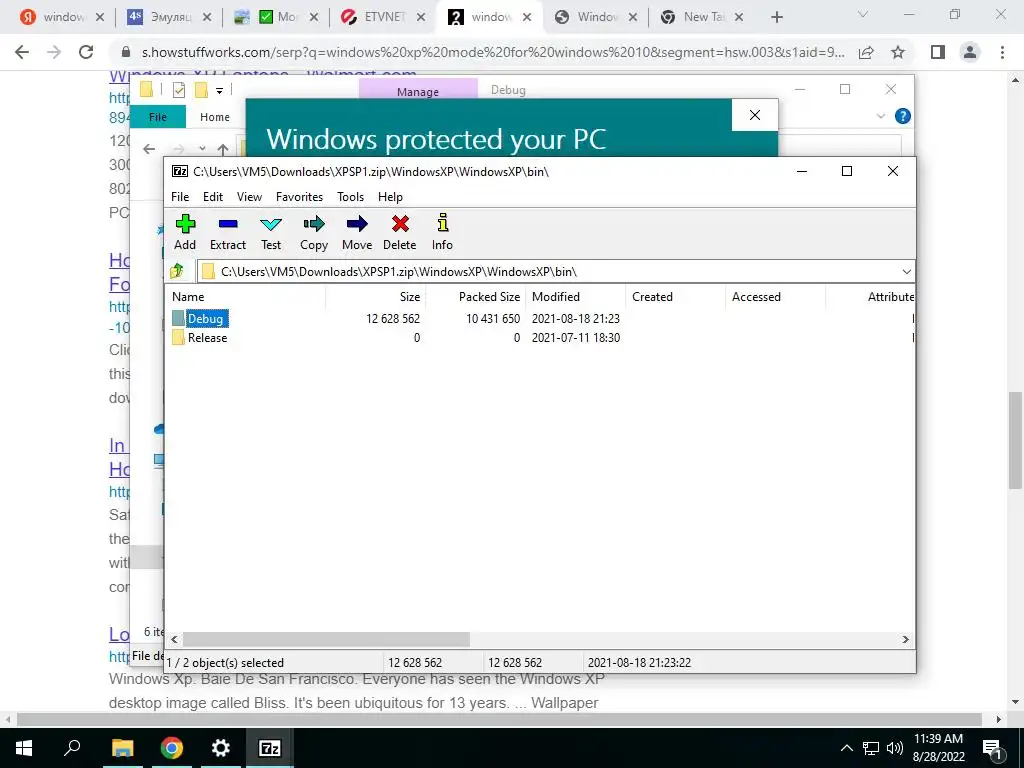Open the 7-Zip File menu
The image size is (1024, 768).
[180, 197]
